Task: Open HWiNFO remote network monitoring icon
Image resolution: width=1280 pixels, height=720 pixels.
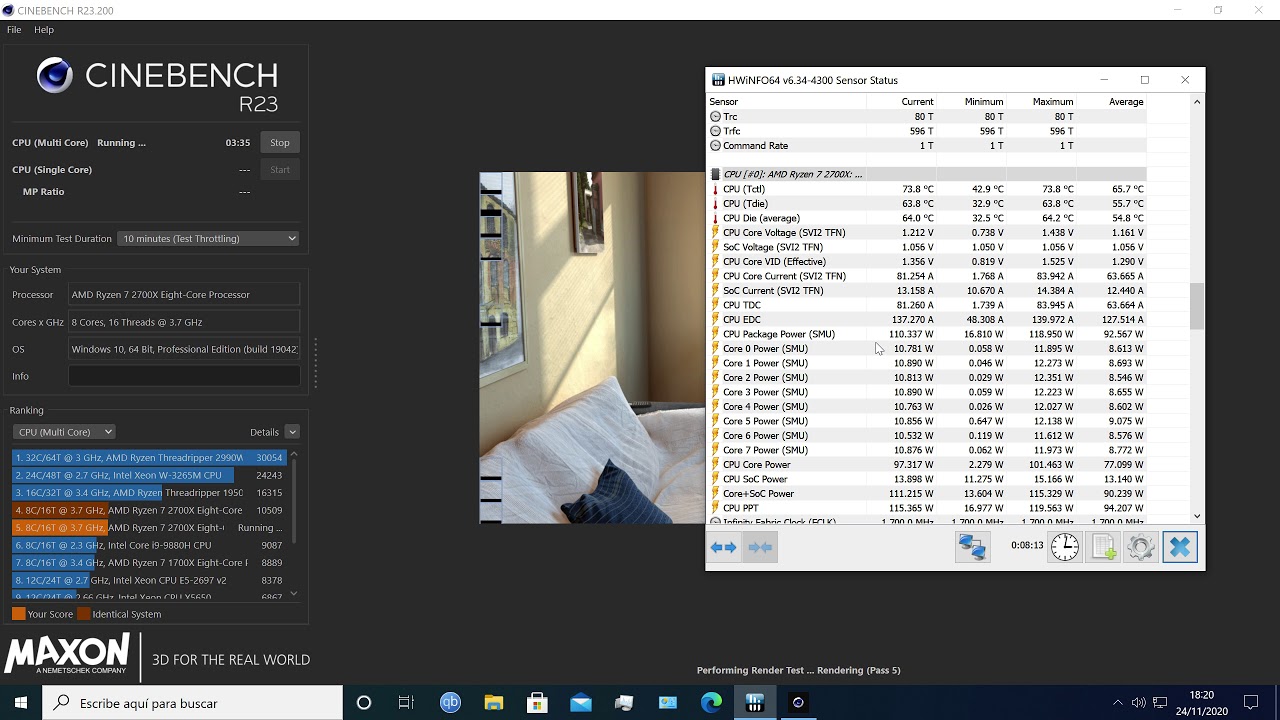Action: (972, 547)
